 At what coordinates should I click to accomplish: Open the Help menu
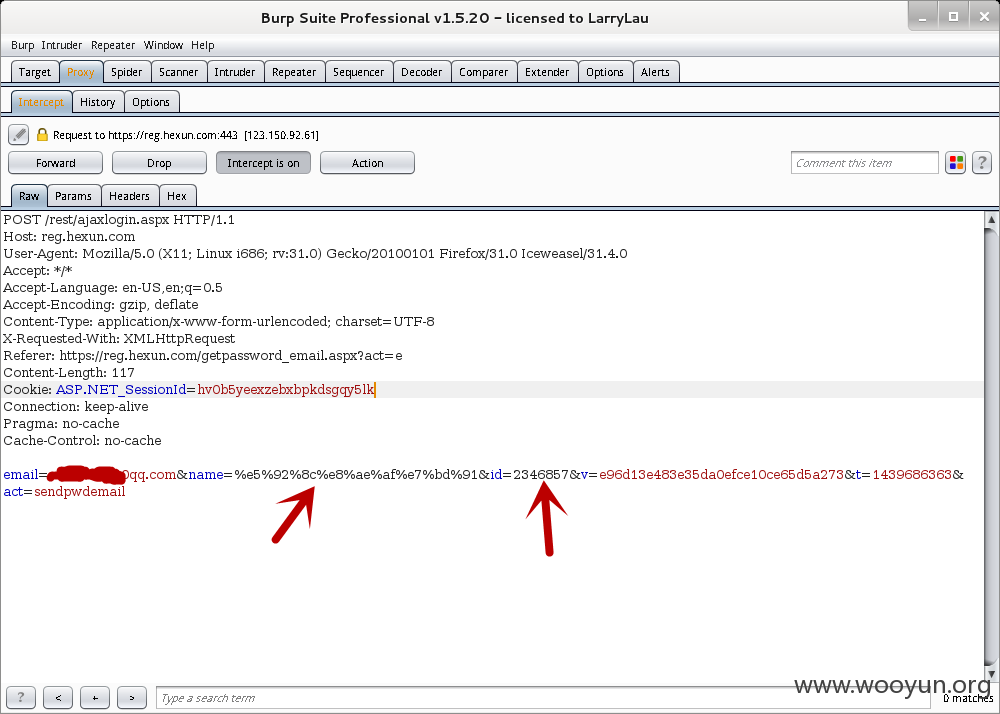point(203,45)
